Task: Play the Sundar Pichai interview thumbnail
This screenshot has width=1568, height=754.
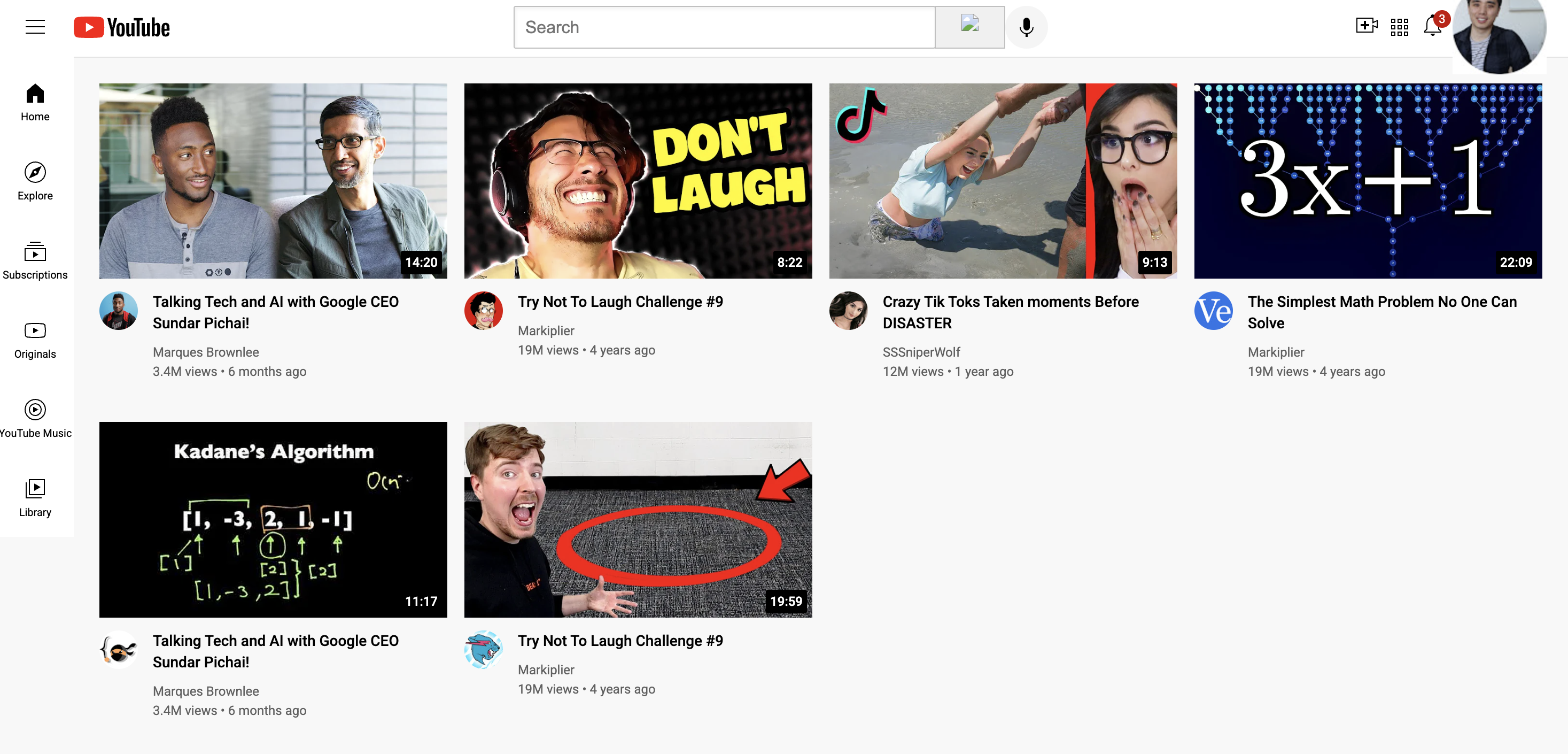Action: click(273, 181)
